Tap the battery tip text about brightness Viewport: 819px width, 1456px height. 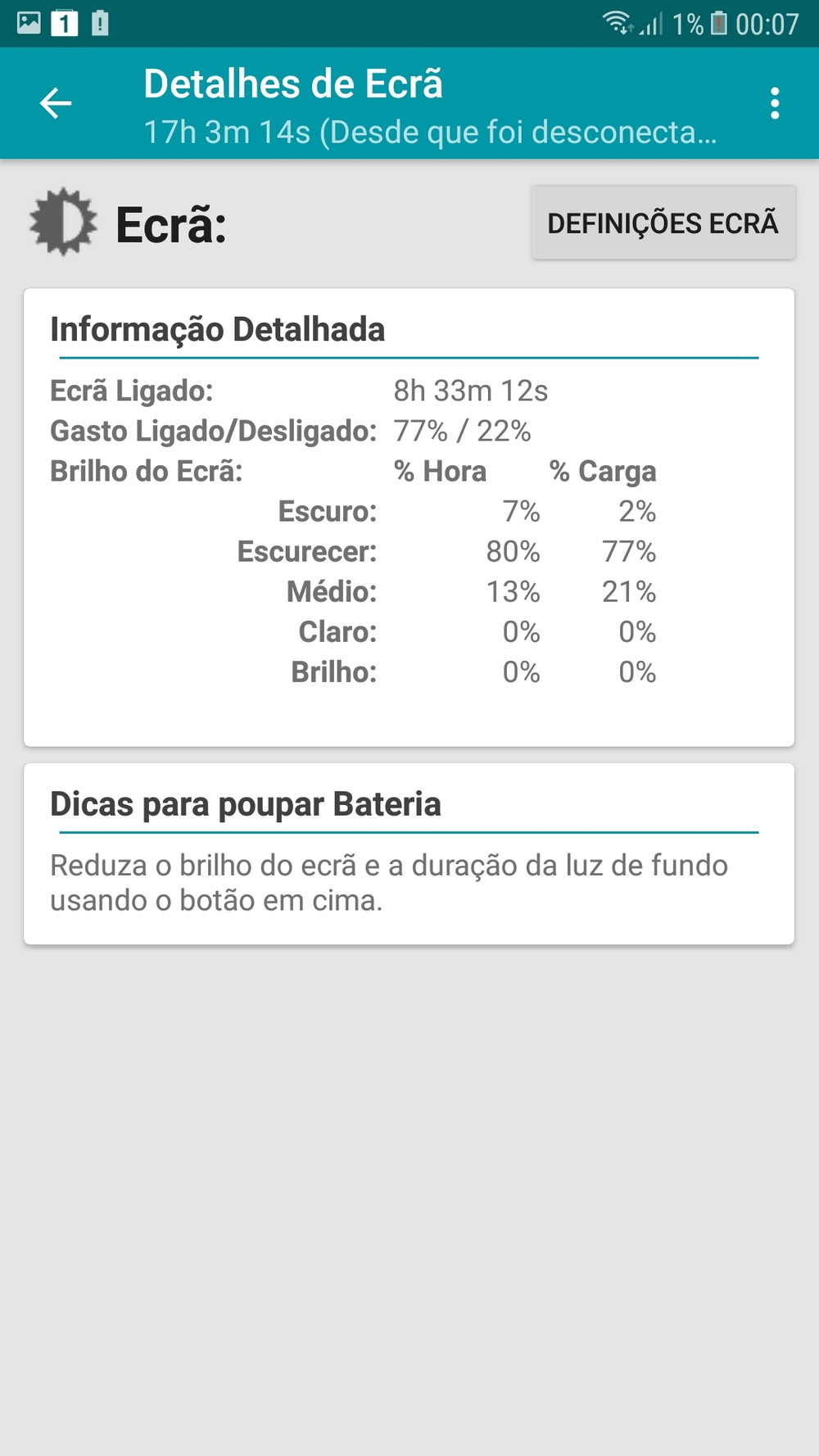click(389, 883)
